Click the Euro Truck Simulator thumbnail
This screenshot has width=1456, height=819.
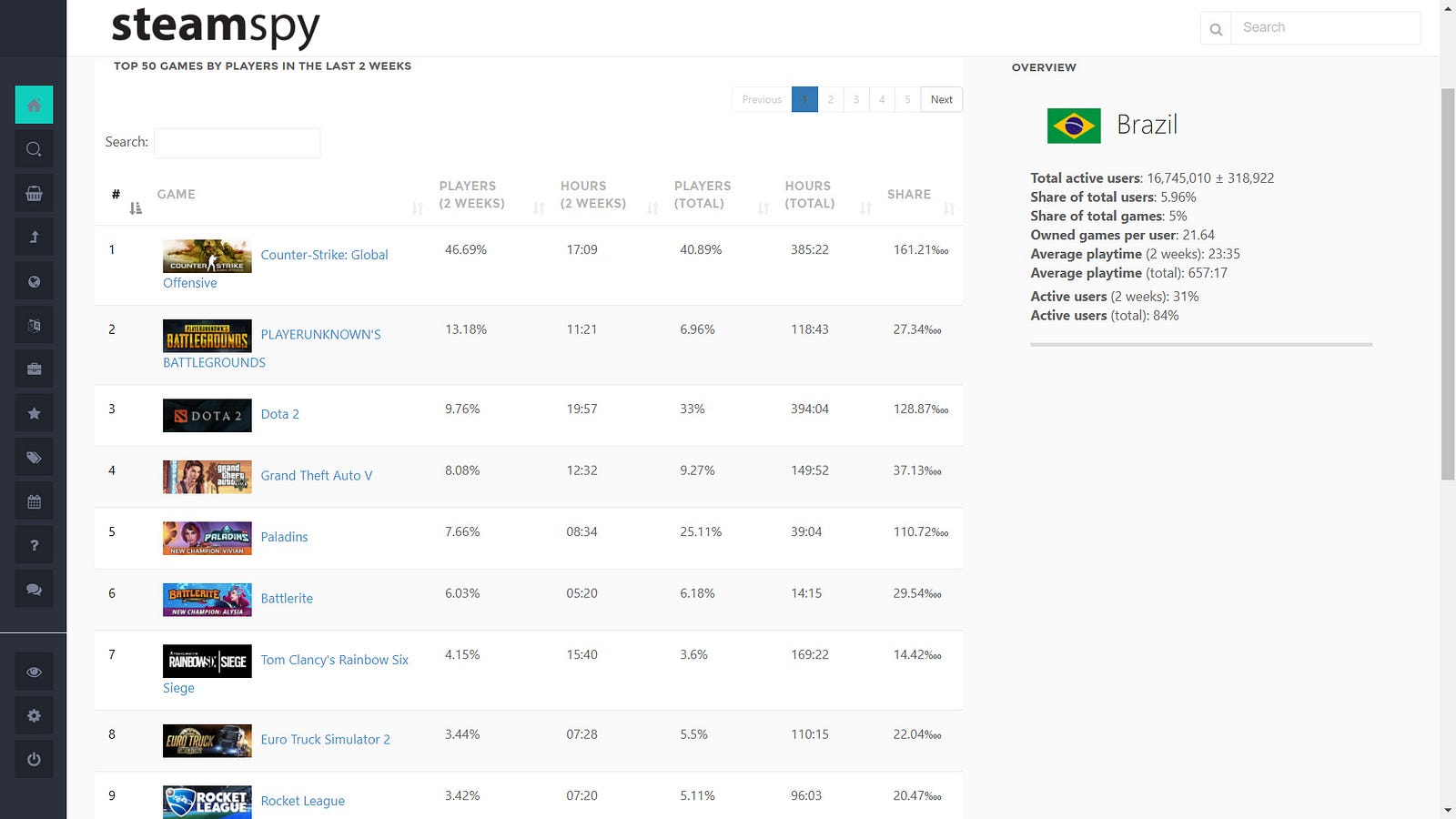(207, 741)
